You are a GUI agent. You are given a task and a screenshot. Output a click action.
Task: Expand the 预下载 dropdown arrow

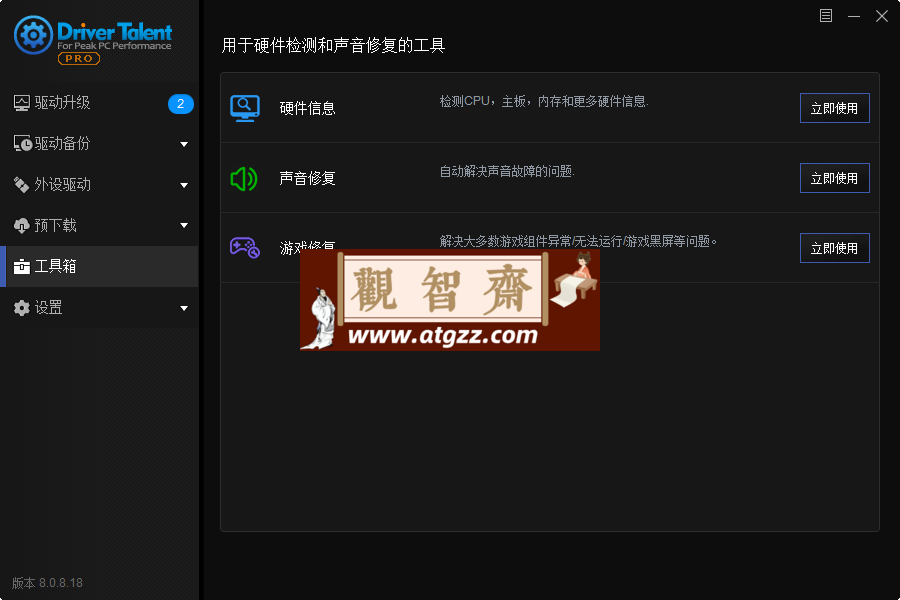click(184, 226)
